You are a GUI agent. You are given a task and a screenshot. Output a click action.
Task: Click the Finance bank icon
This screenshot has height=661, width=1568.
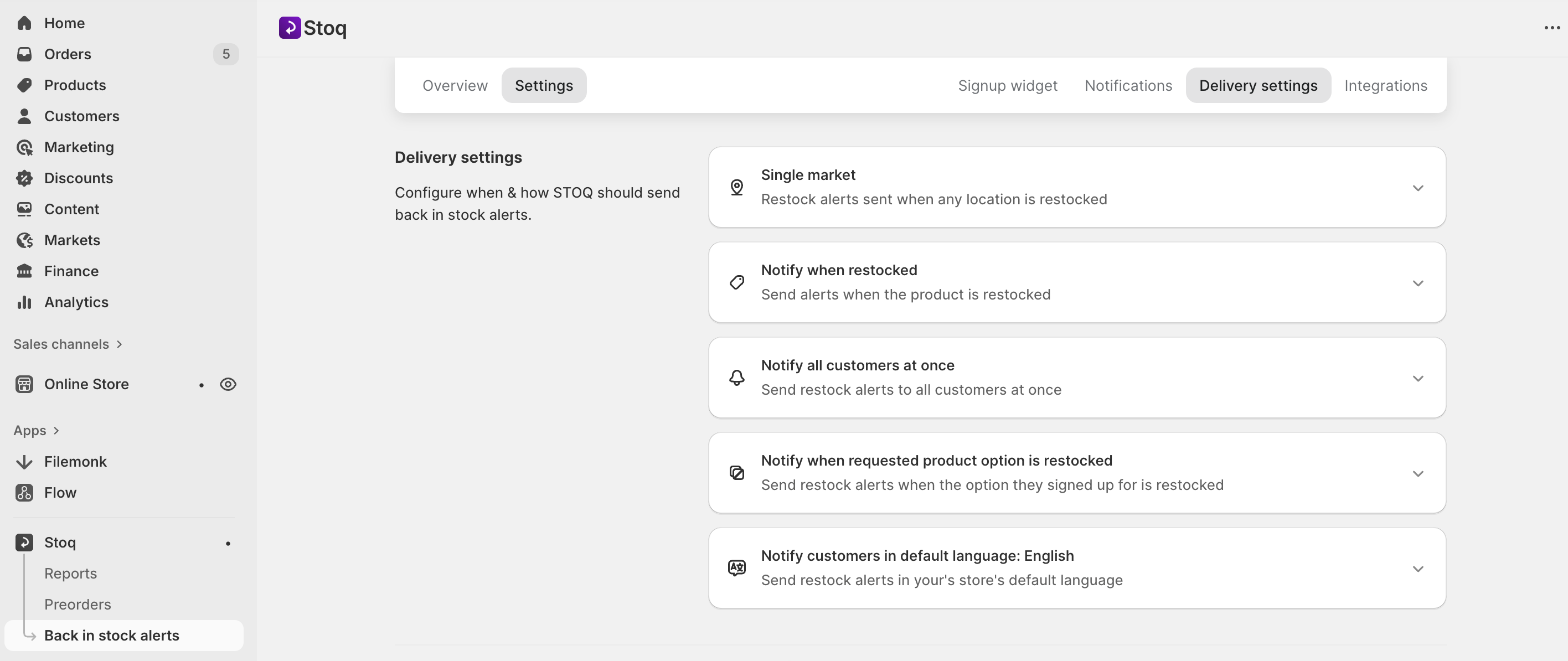[24, 271]
